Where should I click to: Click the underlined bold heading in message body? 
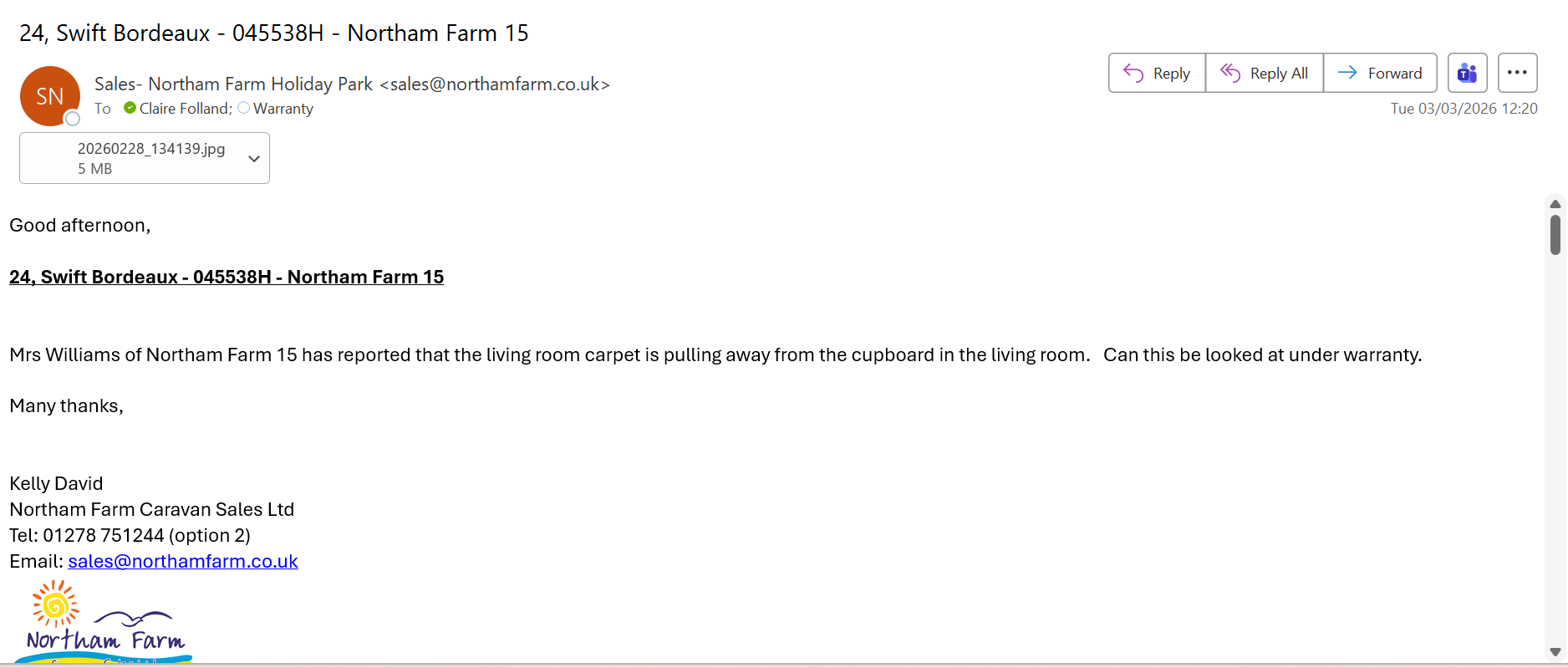[x=227, y=278]
